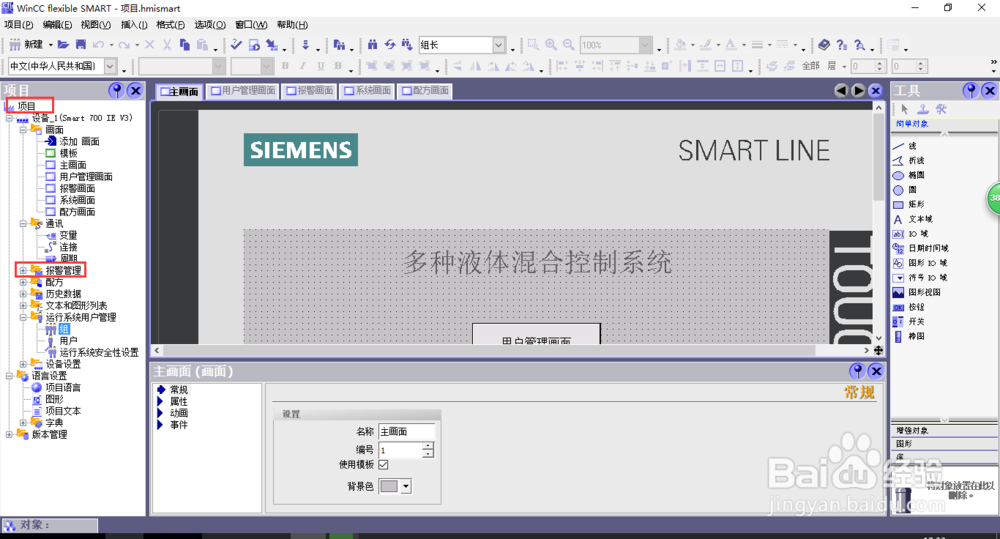Viewport: 1000px width, 539px height.
Task: Increase the 编号 number stepper
Action: (428, 446)
